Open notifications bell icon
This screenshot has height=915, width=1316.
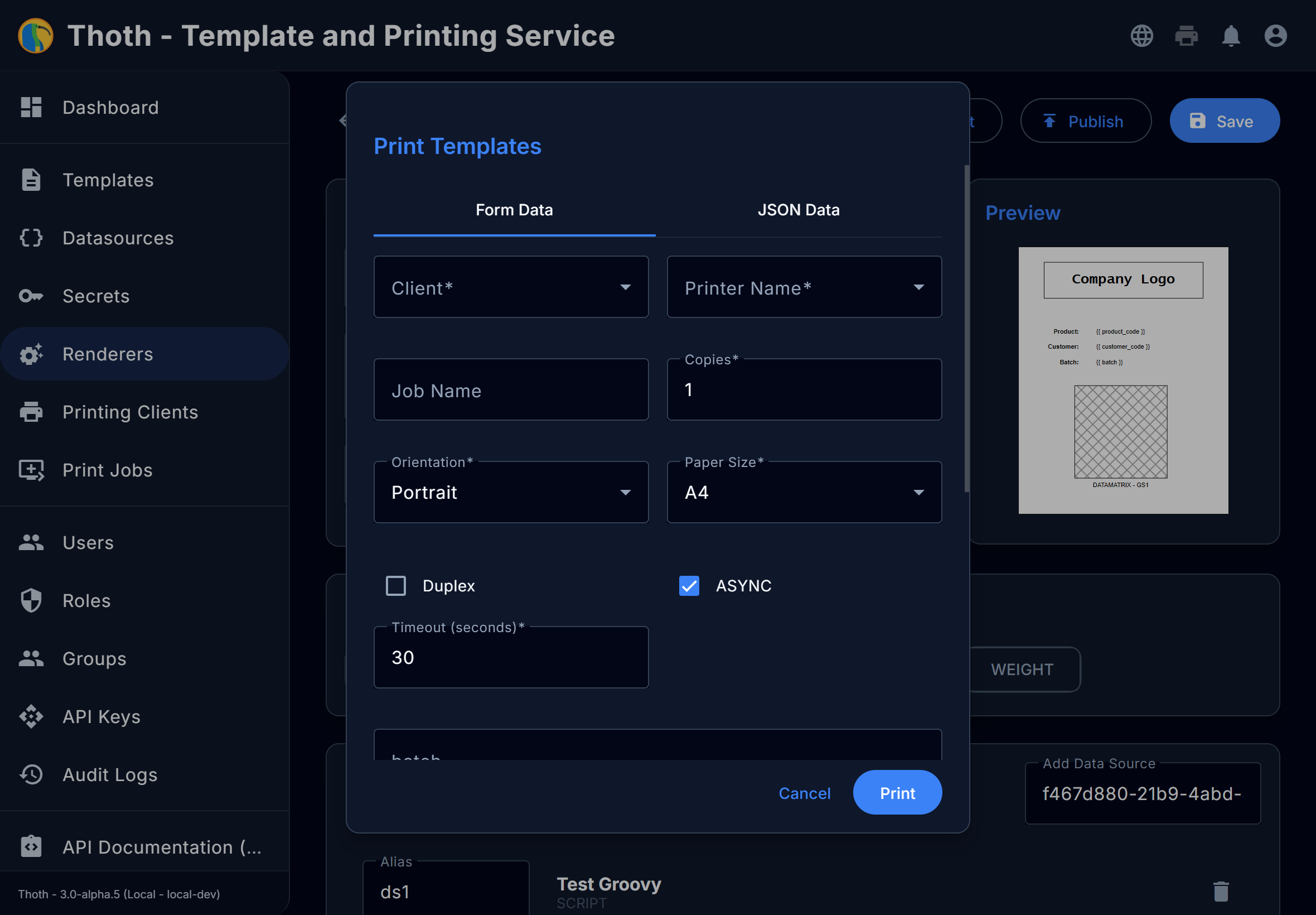coord(1231,36)
